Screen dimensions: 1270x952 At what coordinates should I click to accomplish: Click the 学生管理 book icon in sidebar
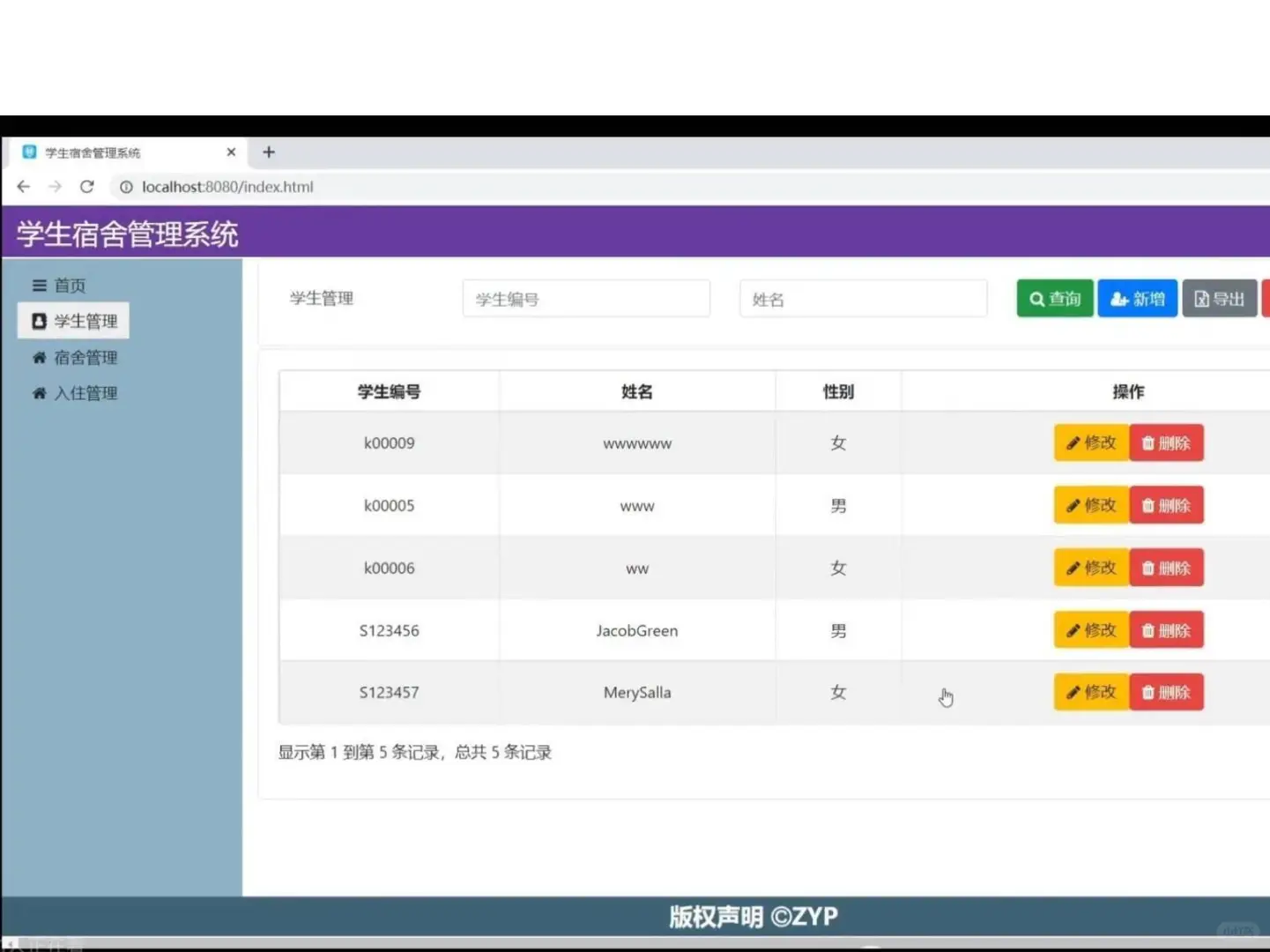pyautogui.click(x=38, y=321)
